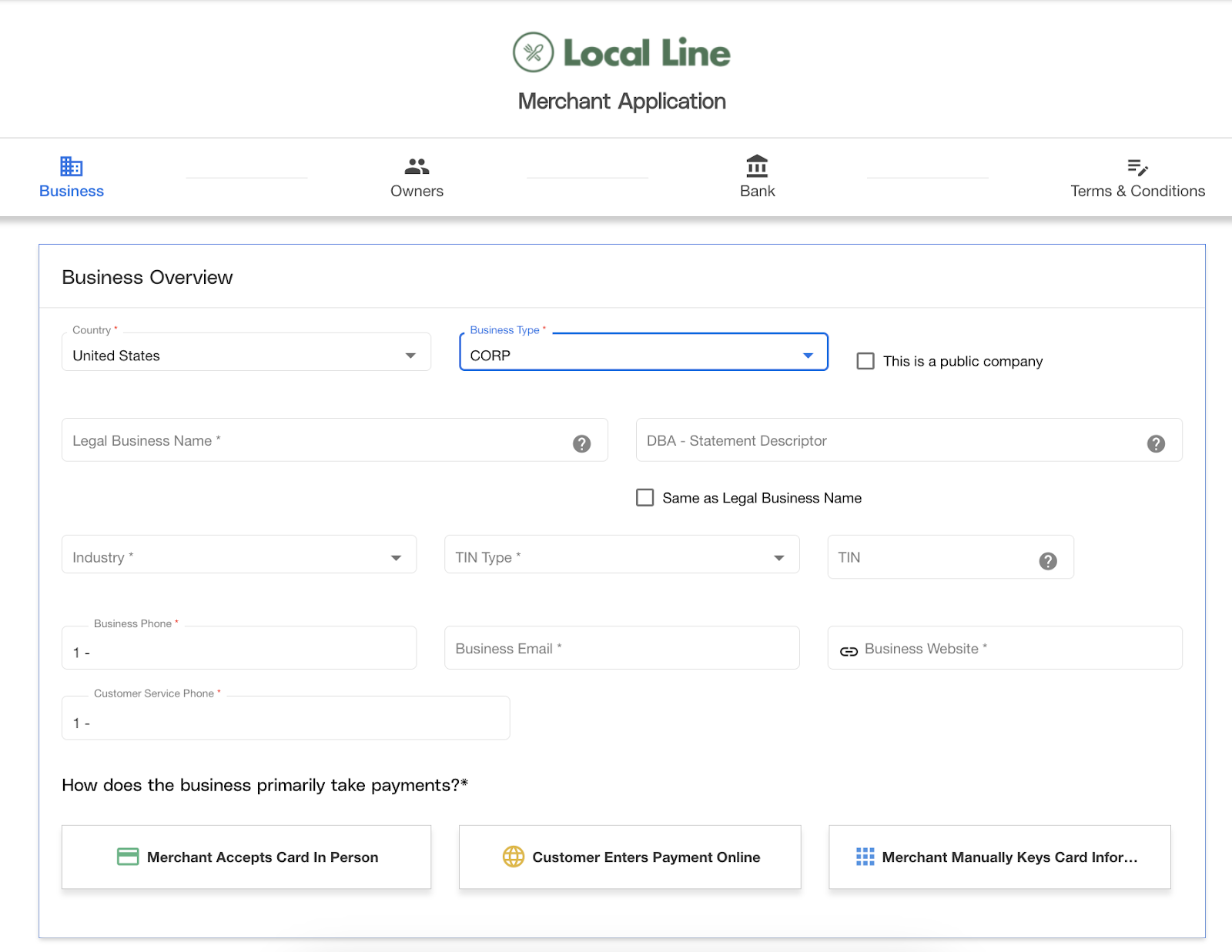
Task: Check the 'This is a public company' box
Action: [x=865, y=361]
